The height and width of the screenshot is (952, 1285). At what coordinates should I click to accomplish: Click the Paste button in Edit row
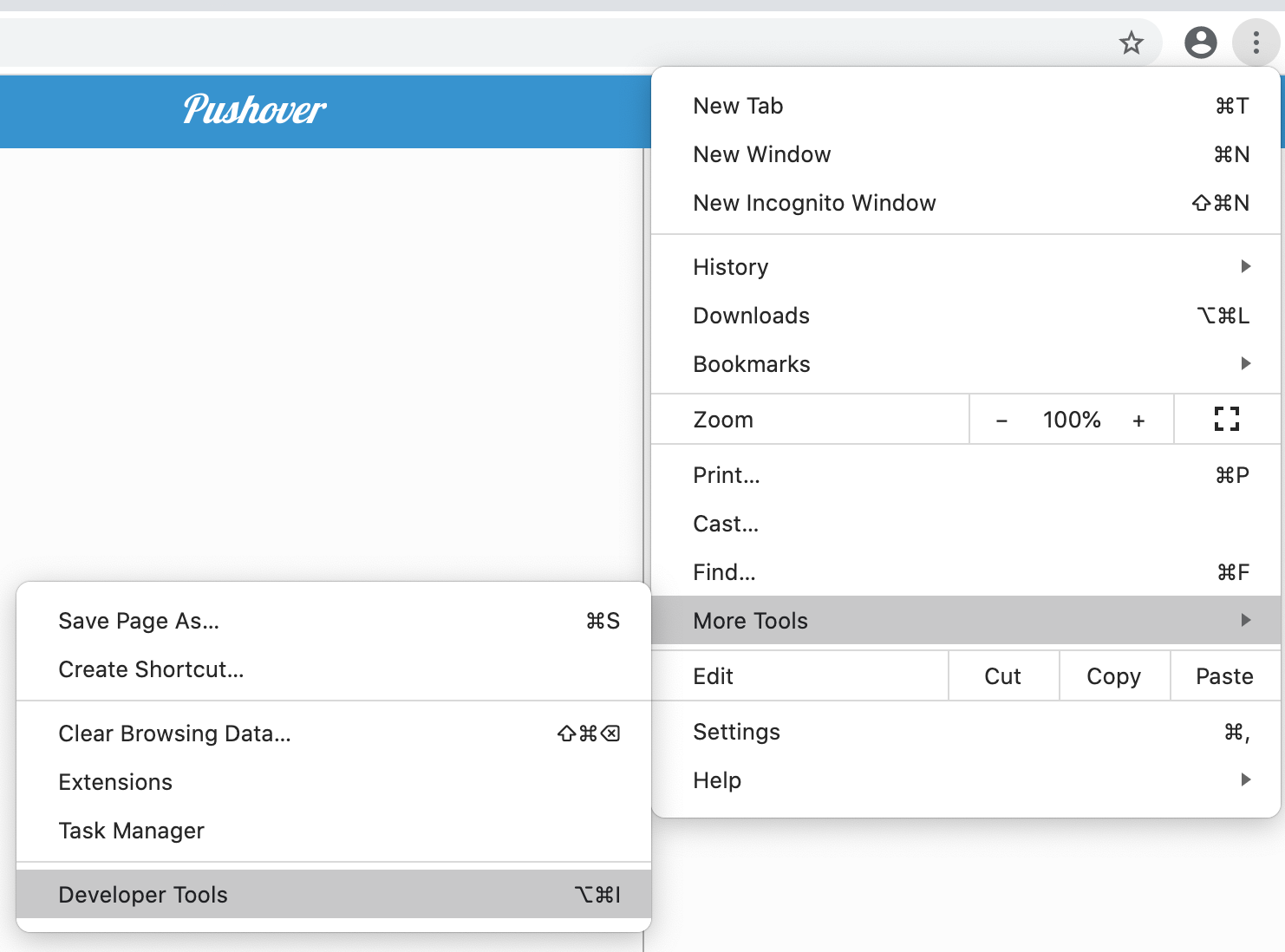[x=1224, y=676]
